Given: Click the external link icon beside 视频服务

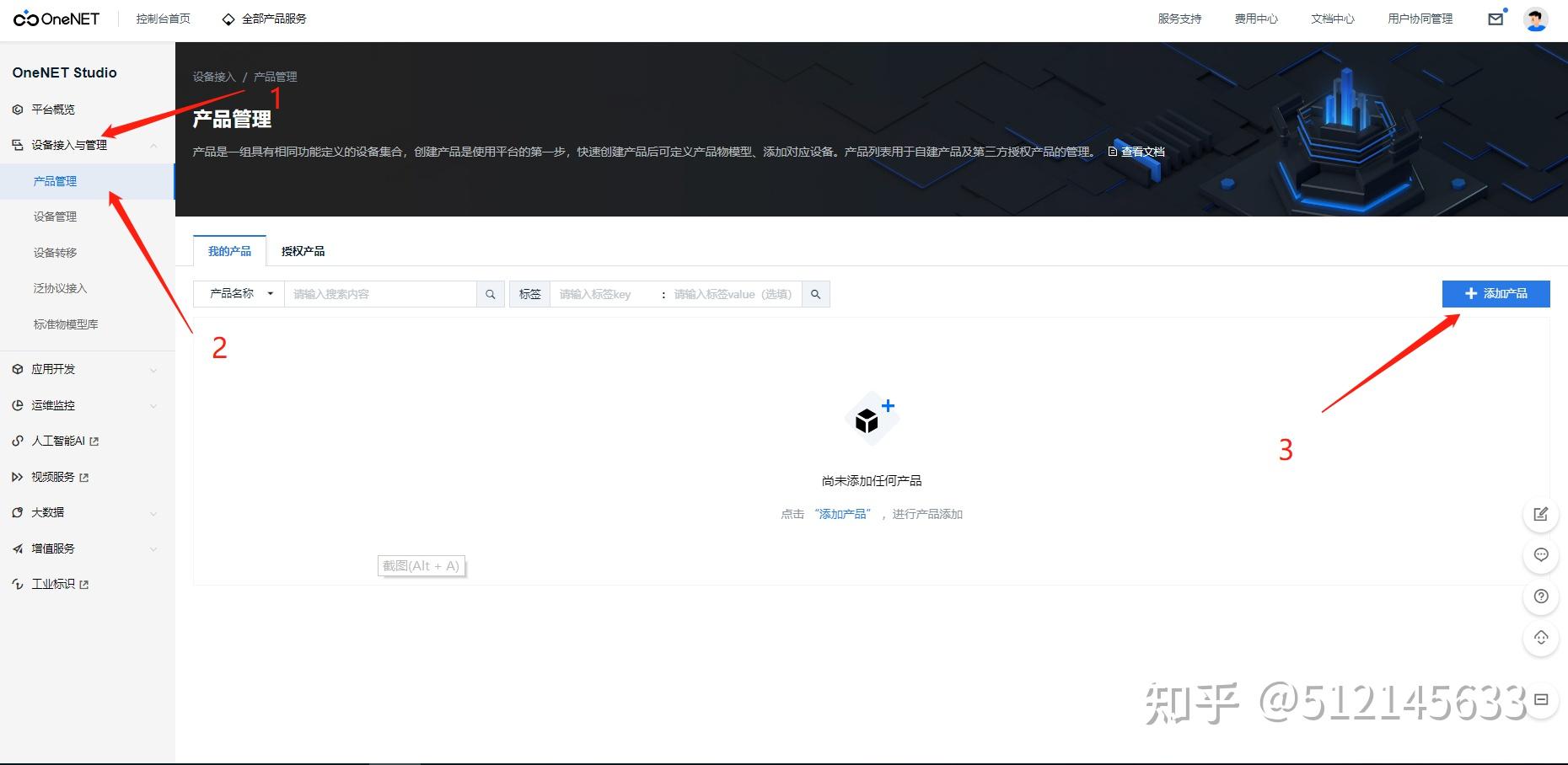Looking at the screenshot, I should 84,478.
